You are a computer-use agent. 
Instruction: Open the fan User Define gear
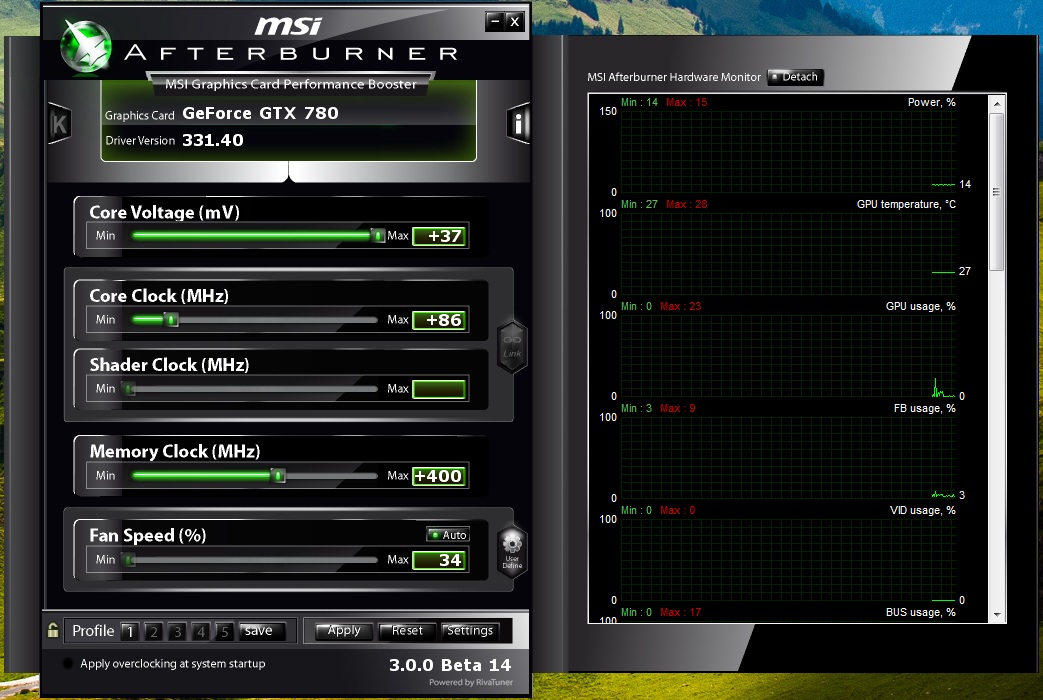pyautogui.click(x=512, y=550)
